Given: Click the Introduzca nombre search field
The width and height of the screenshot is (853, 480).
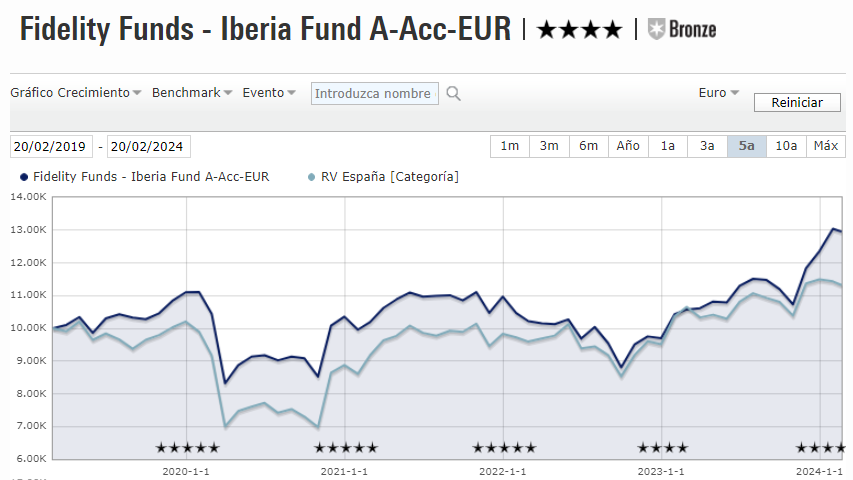Looking at the screenshot, I should pyautogui.click(x=375, y=94).
